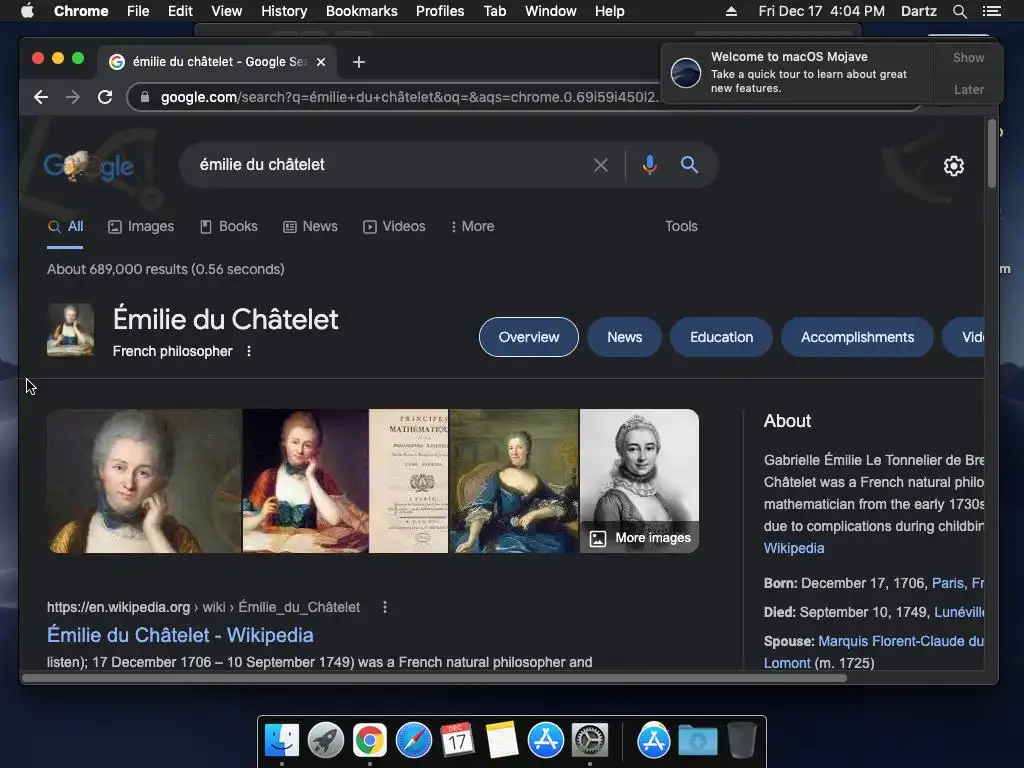Click the browser back arrow
Viewport: 1024px width, 768px height.
pyautogui.click(x=40, y=97)
